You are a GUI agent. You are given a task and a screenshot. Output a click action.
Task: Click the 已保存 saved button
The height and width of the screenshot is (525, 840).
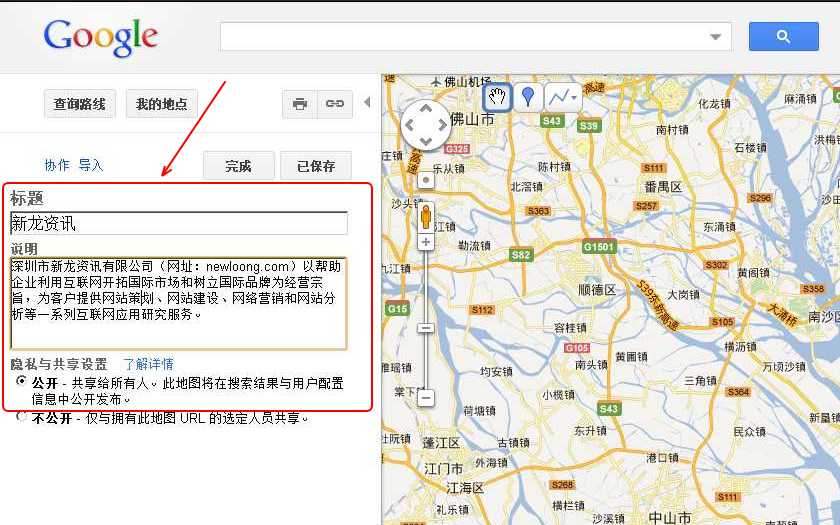pos(316,166)
